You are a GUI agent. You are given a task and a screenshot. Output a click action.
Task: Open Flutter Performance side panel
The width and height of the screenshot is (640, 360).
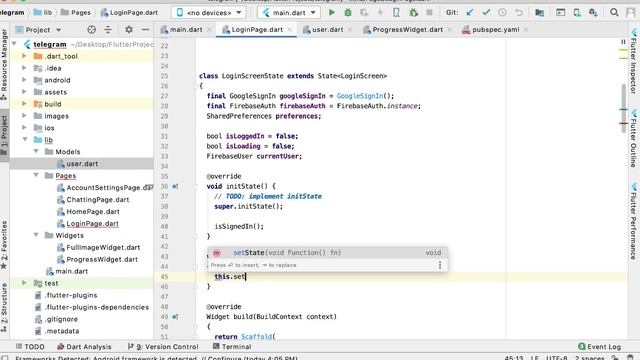633,221
